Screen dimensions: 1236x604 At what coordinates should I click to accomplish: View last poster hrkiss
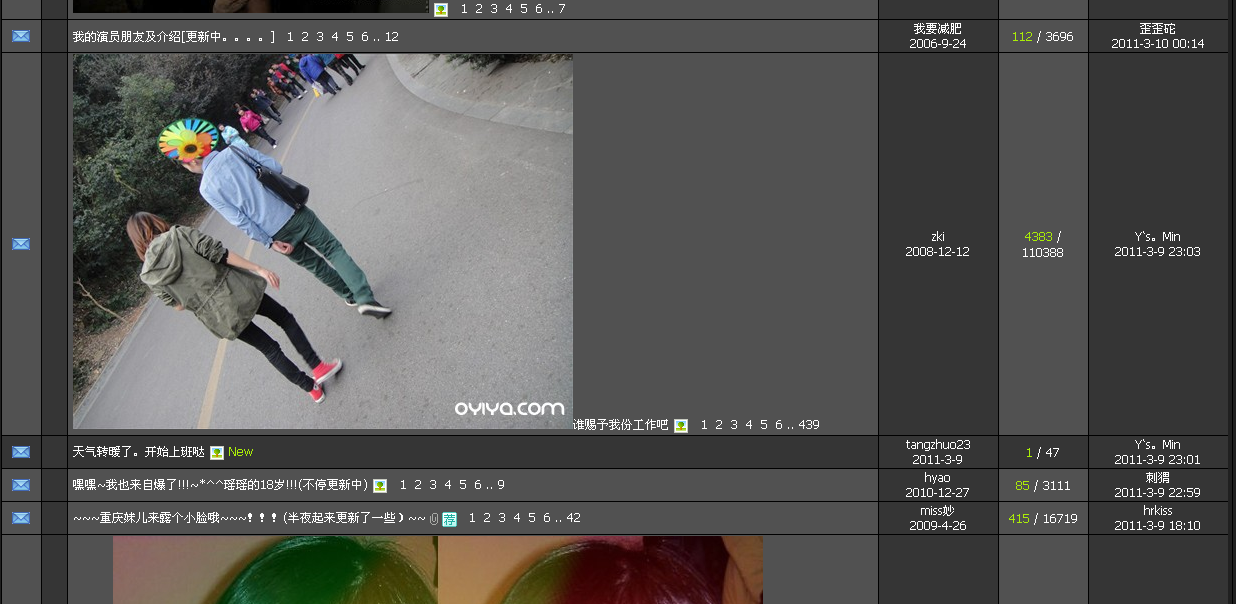[x=1158, y=511]
